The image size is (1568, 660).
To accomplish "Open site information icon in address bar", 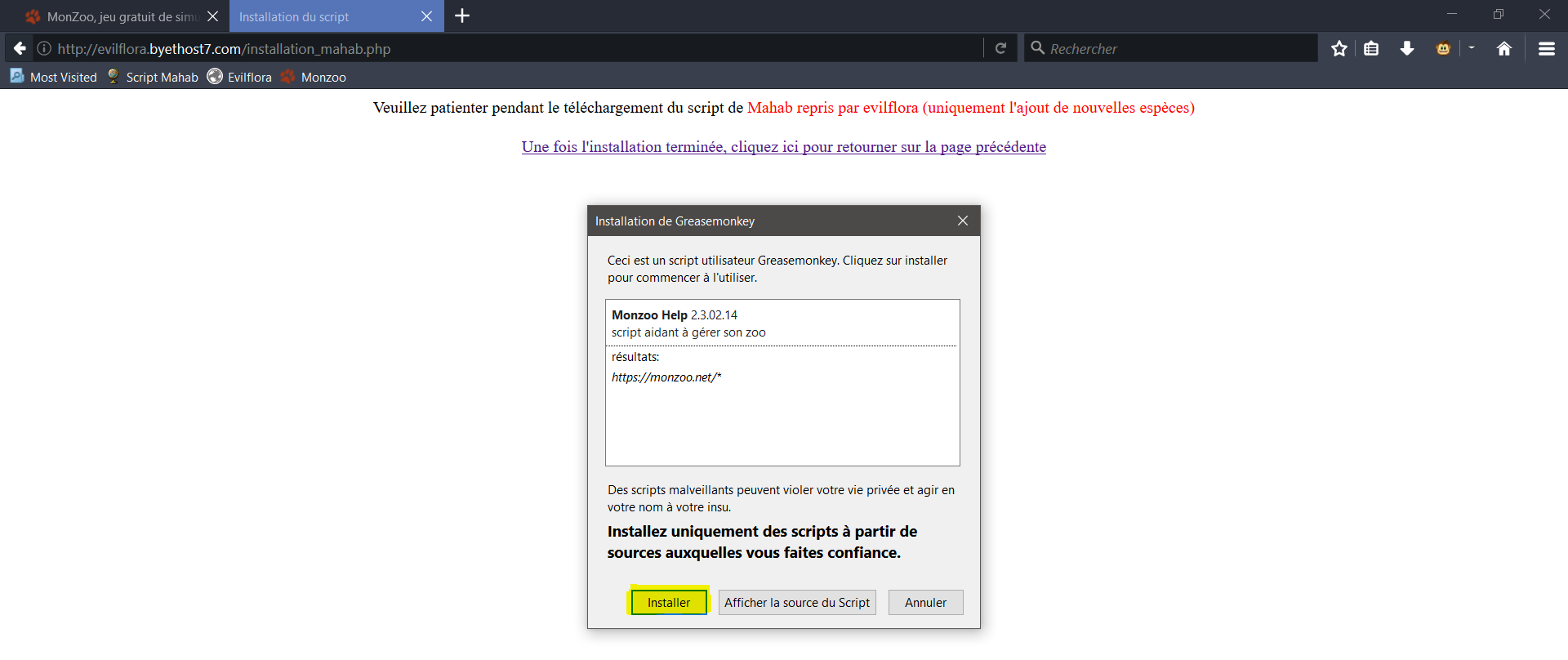I will [44, 49].
